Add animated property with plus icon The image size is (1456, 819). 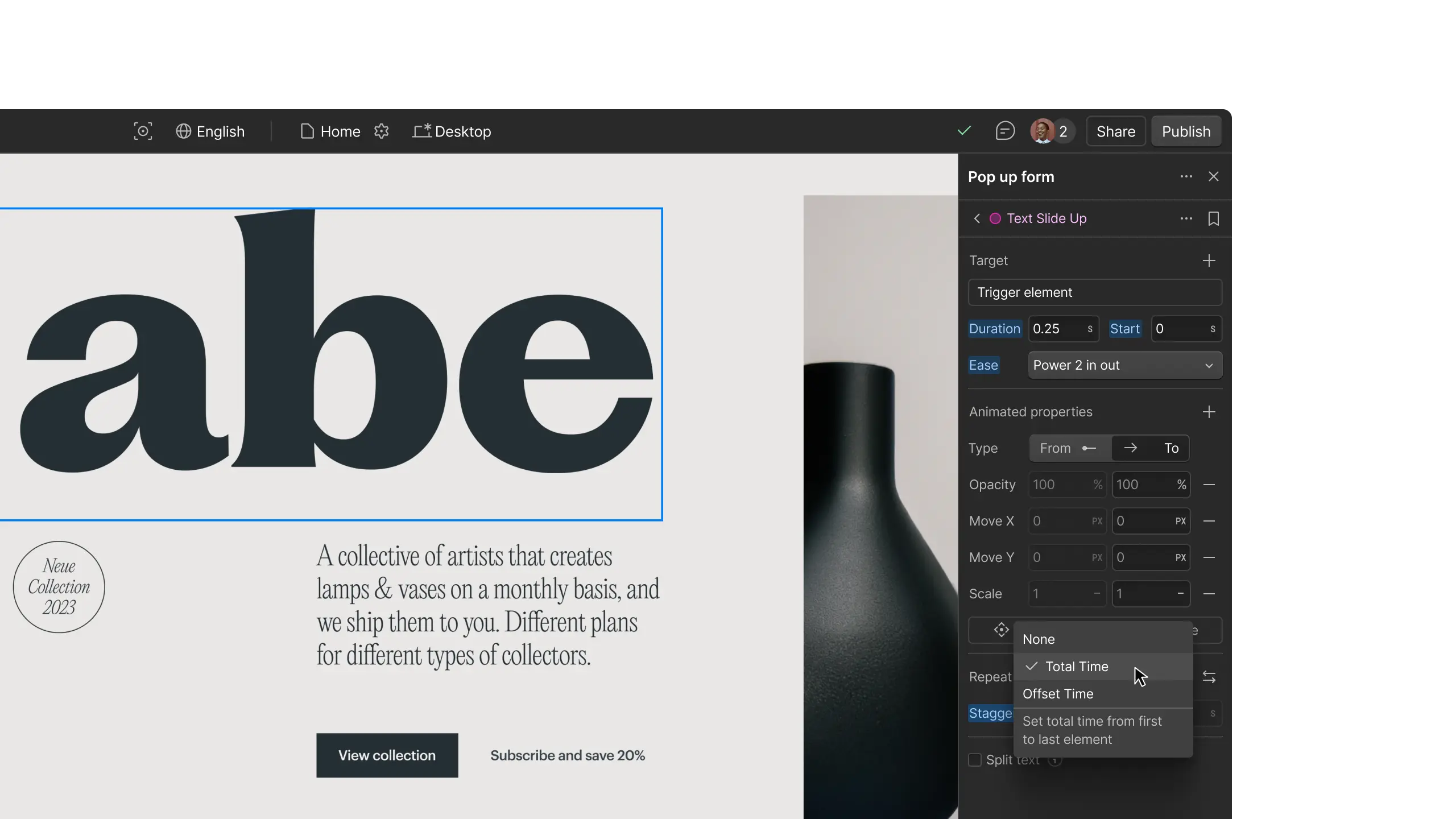pyautogui.click(x=1209, y=412)
